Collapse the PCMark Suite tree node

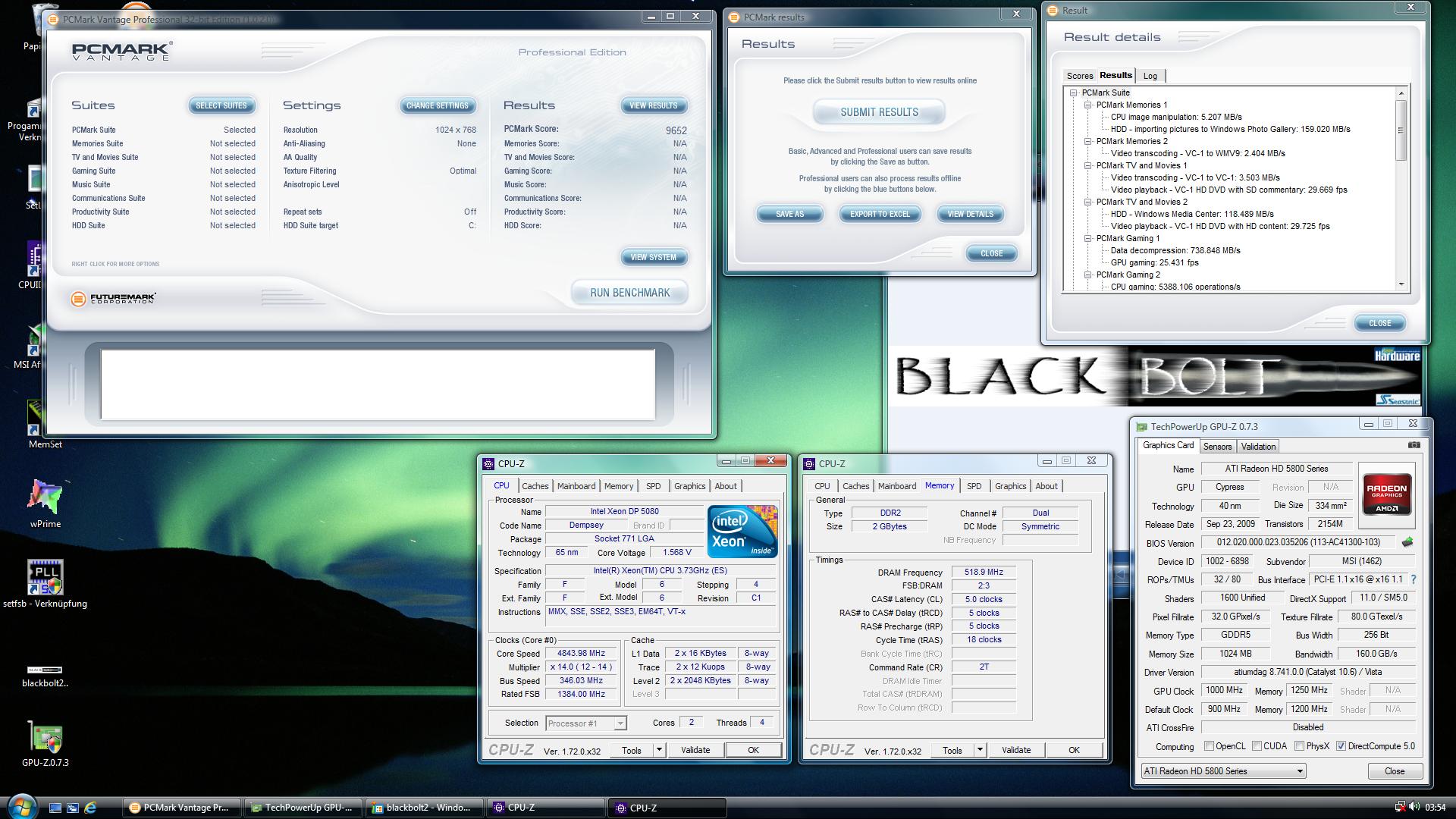coord(1074,93)
